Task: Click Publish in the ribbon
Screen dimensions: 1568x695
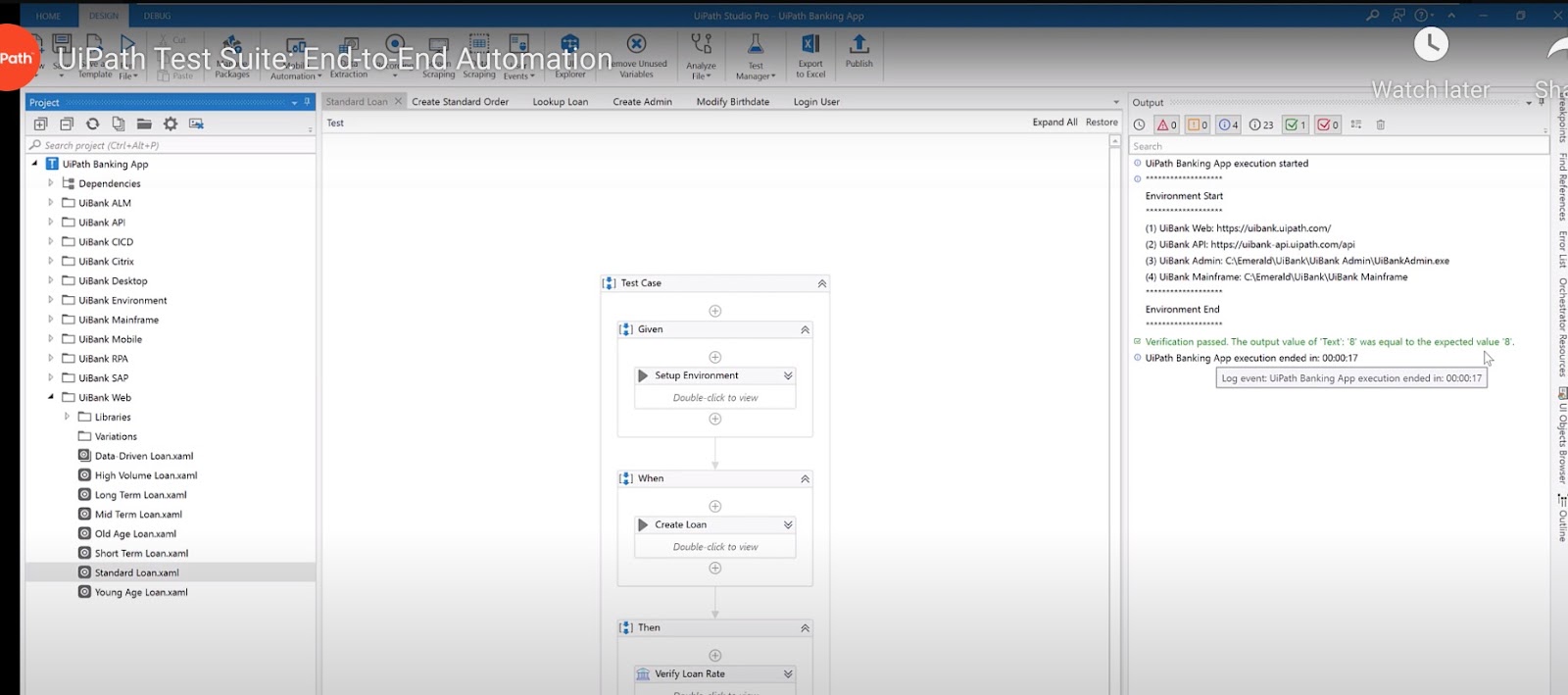Action: 858,52
